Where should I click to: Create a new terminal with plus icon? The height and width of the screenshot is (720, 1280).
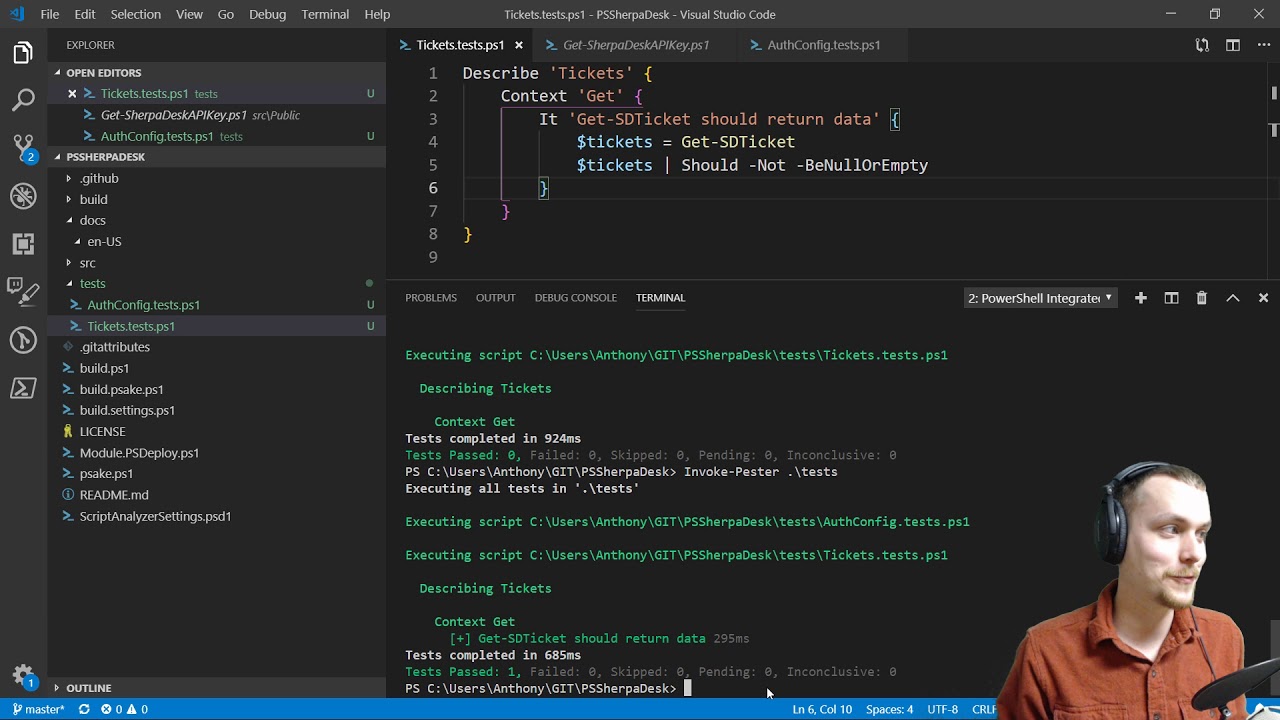tap(1140, 298)
